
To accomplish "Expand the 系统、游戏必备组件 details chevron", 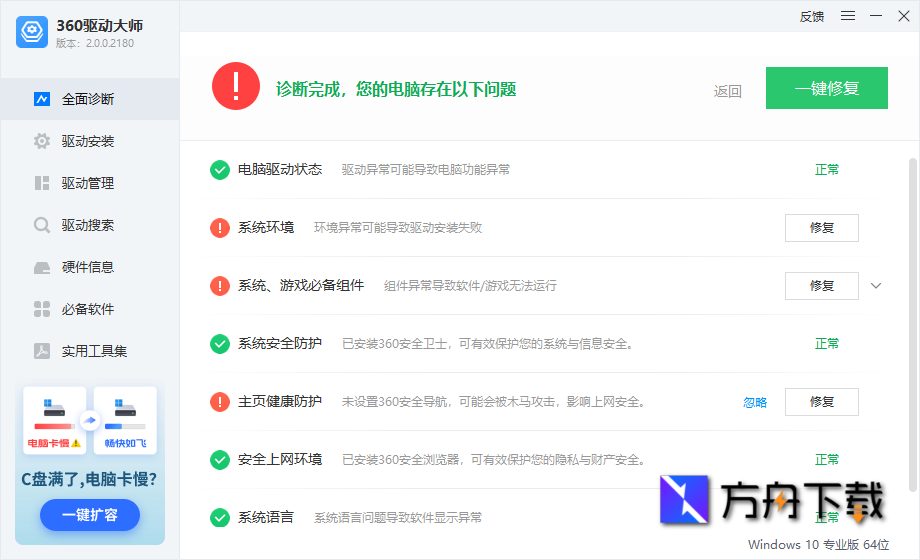I will click(x=876, y=286).
